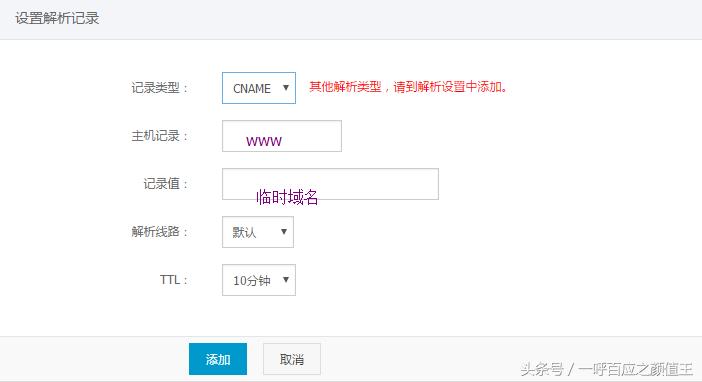
Task: Click the 取消 button
Action: point(292,359)
